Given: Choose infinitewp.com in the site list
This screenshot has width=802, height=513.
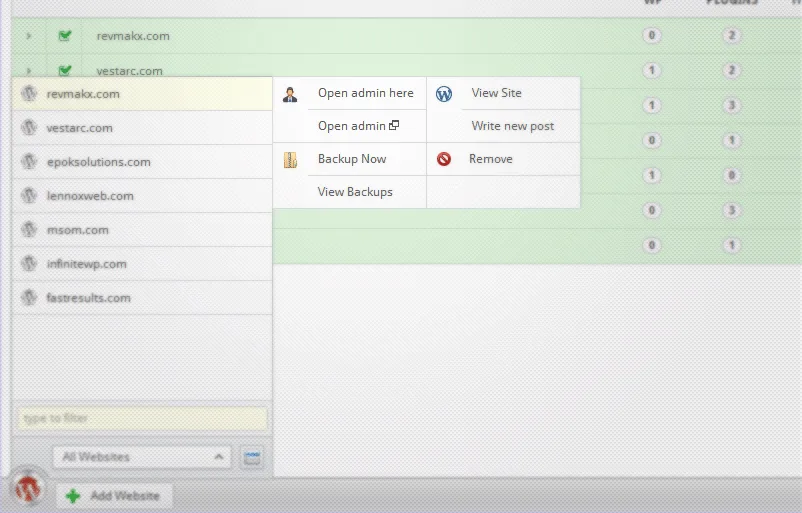Looking at the screenshot, I should coord(142,264).
